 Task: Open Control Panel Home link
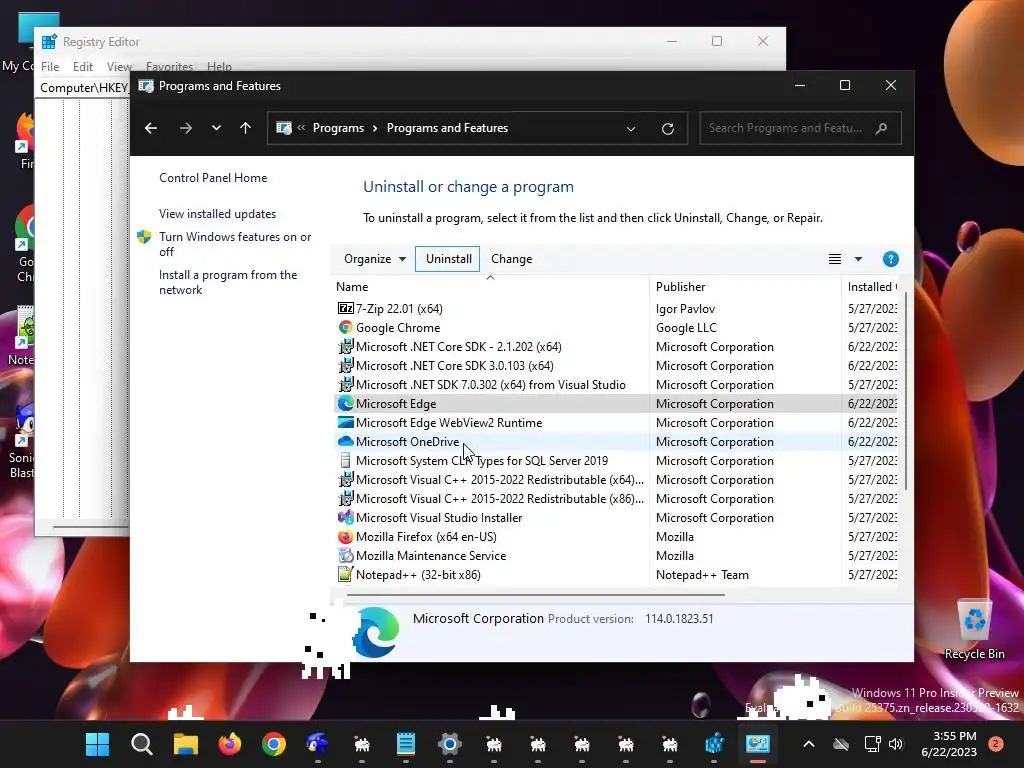(213, 178)
